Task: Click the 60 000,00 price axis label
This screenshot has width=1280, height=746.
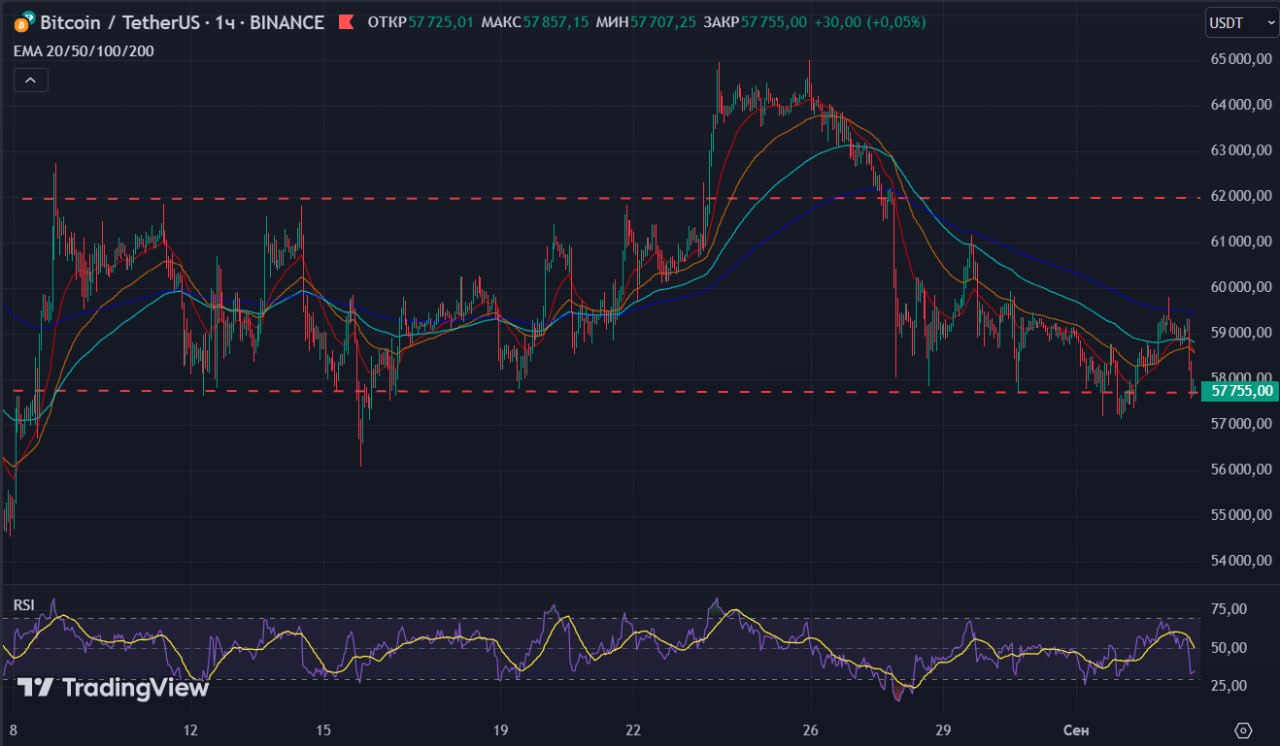Action: [1241, 287]
